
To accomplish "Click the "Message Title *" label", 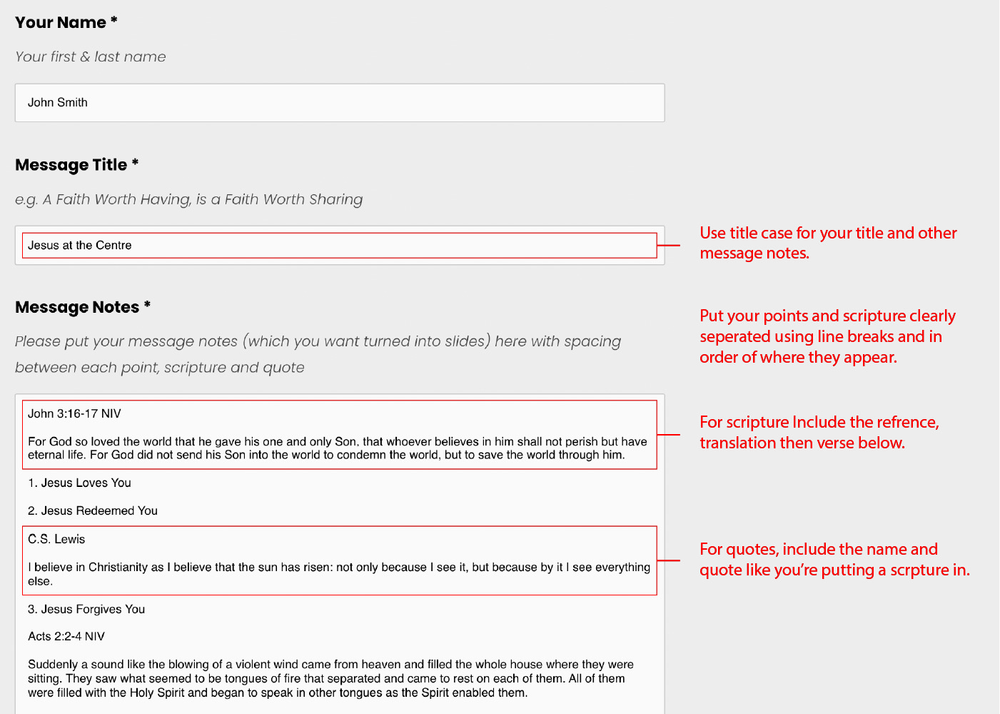I will pyautogui.click(x=77, y=165).
